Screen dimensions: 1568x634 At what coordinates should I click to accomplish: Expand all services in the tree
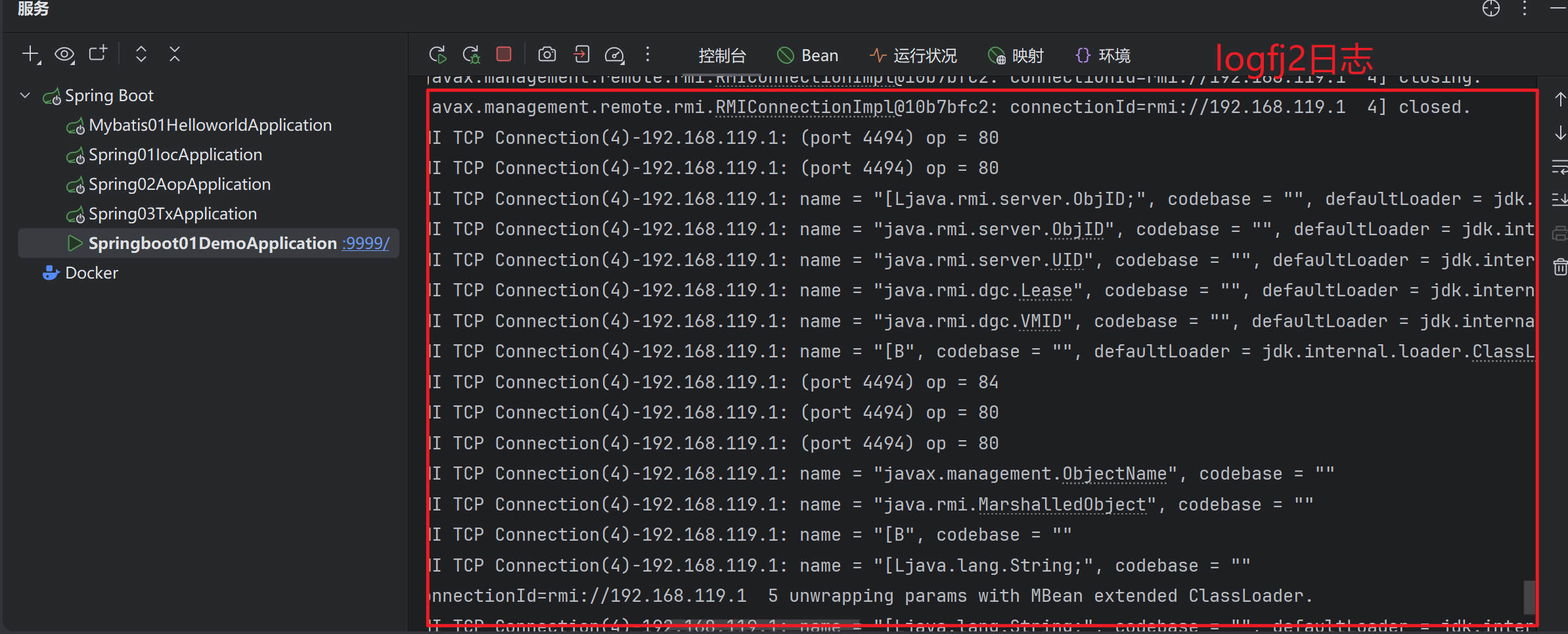pyautogui.click(x=141, y=54)
